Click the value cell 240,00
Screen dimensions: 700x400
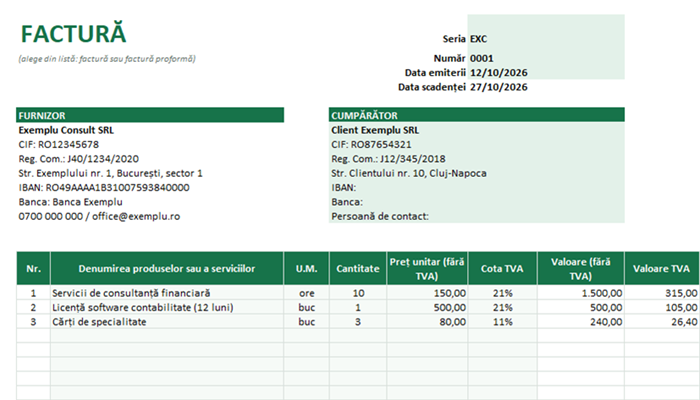click(x=581, y=321)
